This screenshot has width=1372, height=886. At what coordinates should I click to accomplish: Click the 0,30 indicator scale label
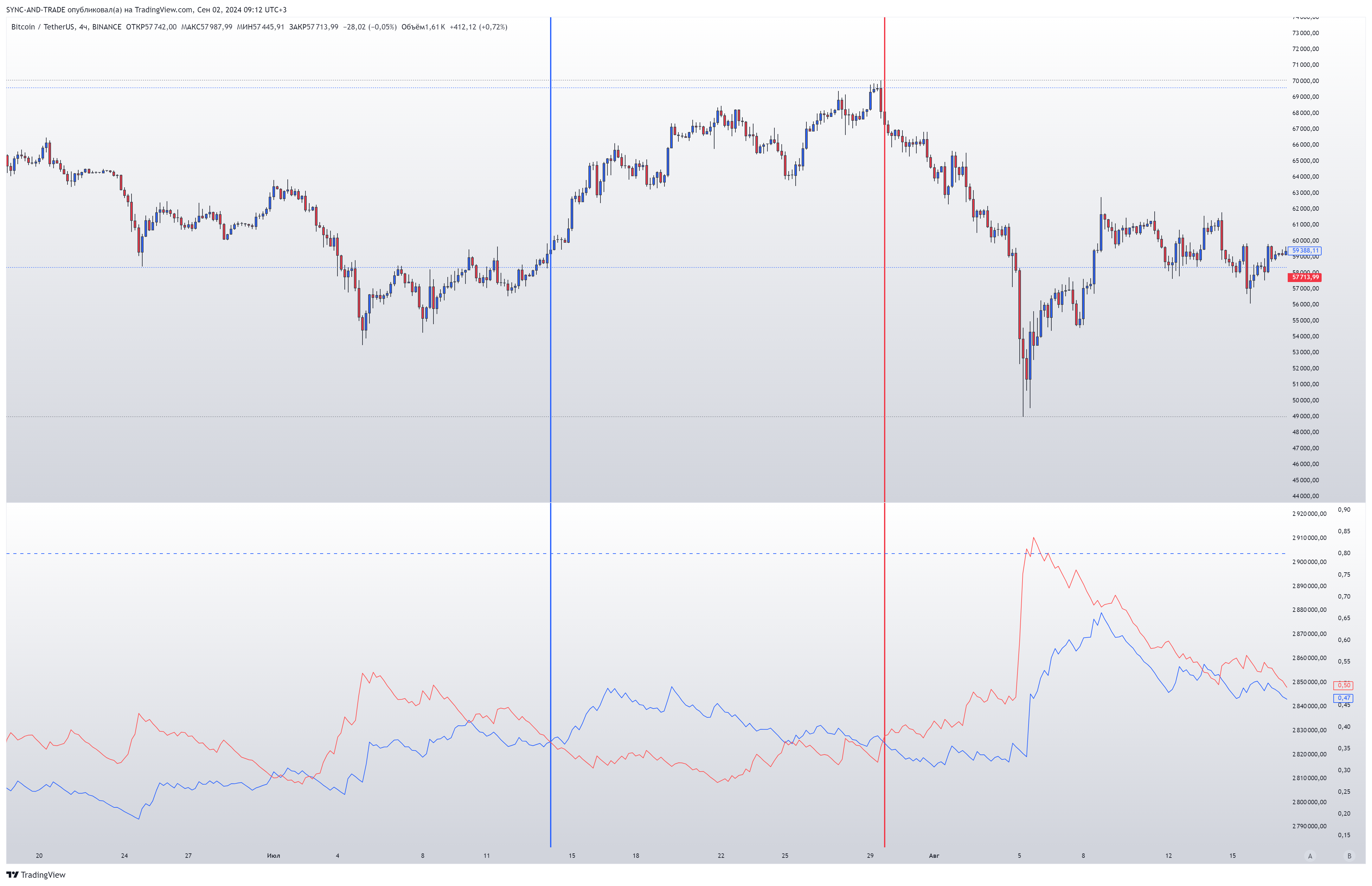(x=1344, y=770)
